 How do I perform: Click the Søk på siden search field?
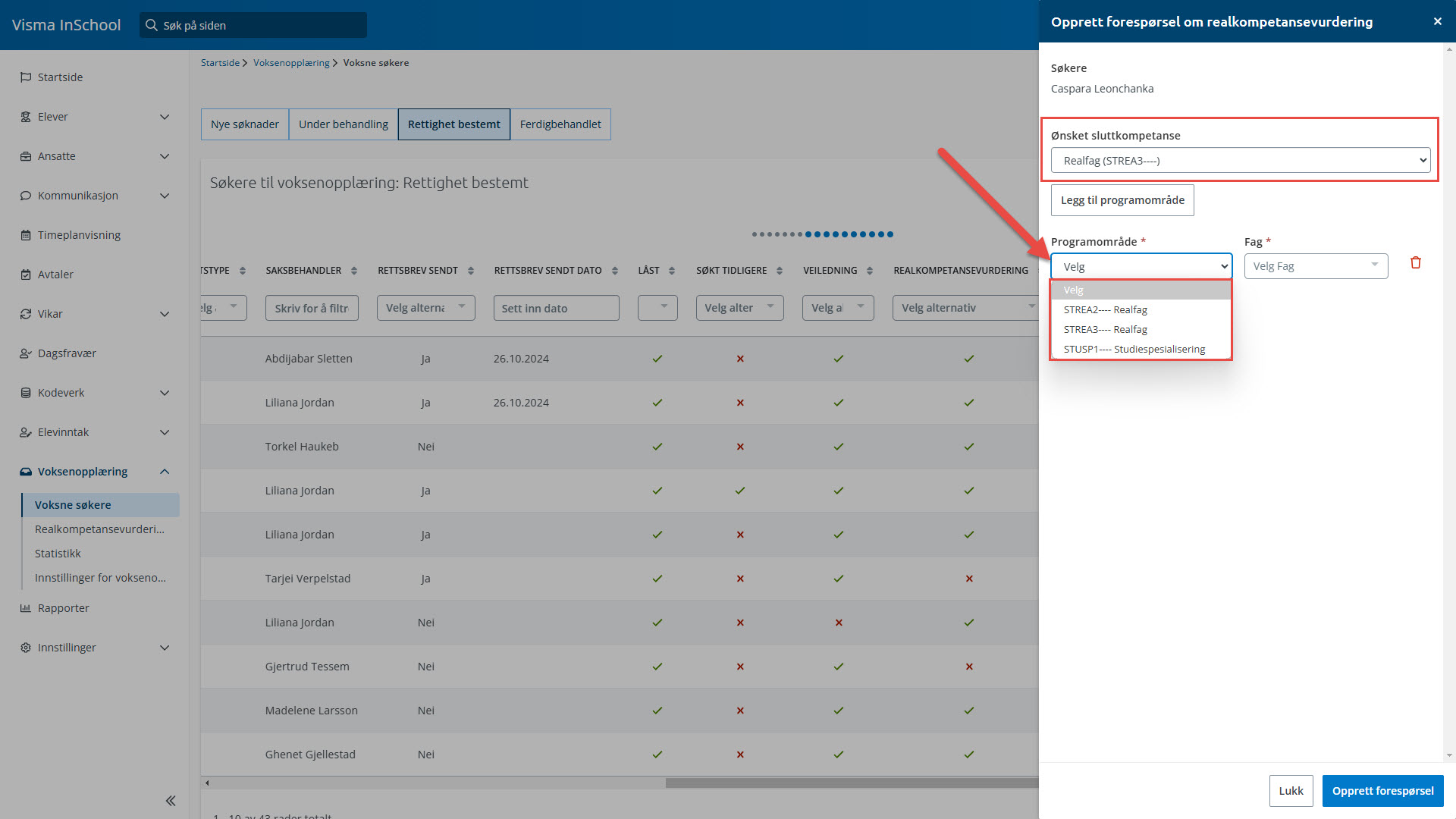[253, 25]
